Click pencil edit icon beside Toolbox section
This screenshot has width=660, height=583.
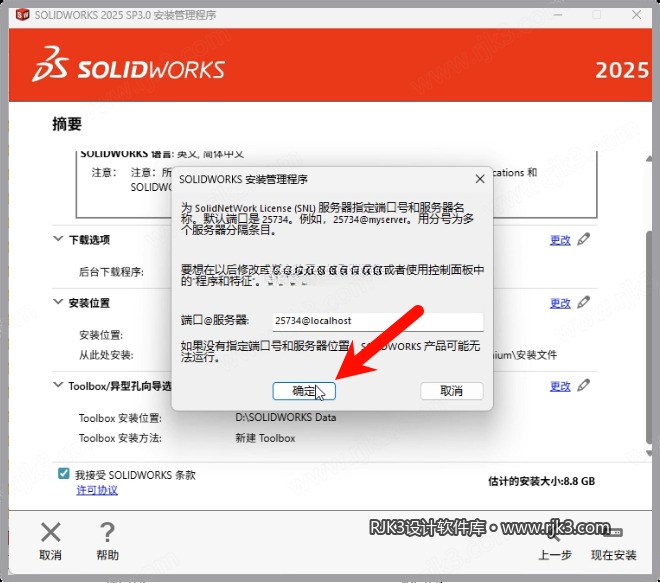tap(583, 385)
